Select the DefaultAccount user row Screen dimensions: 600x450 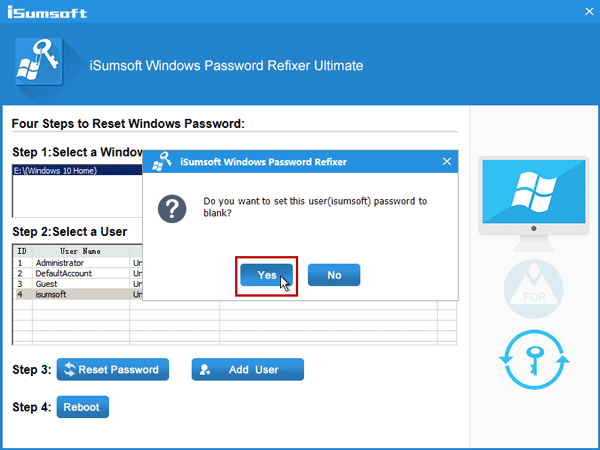pos(78,273)
